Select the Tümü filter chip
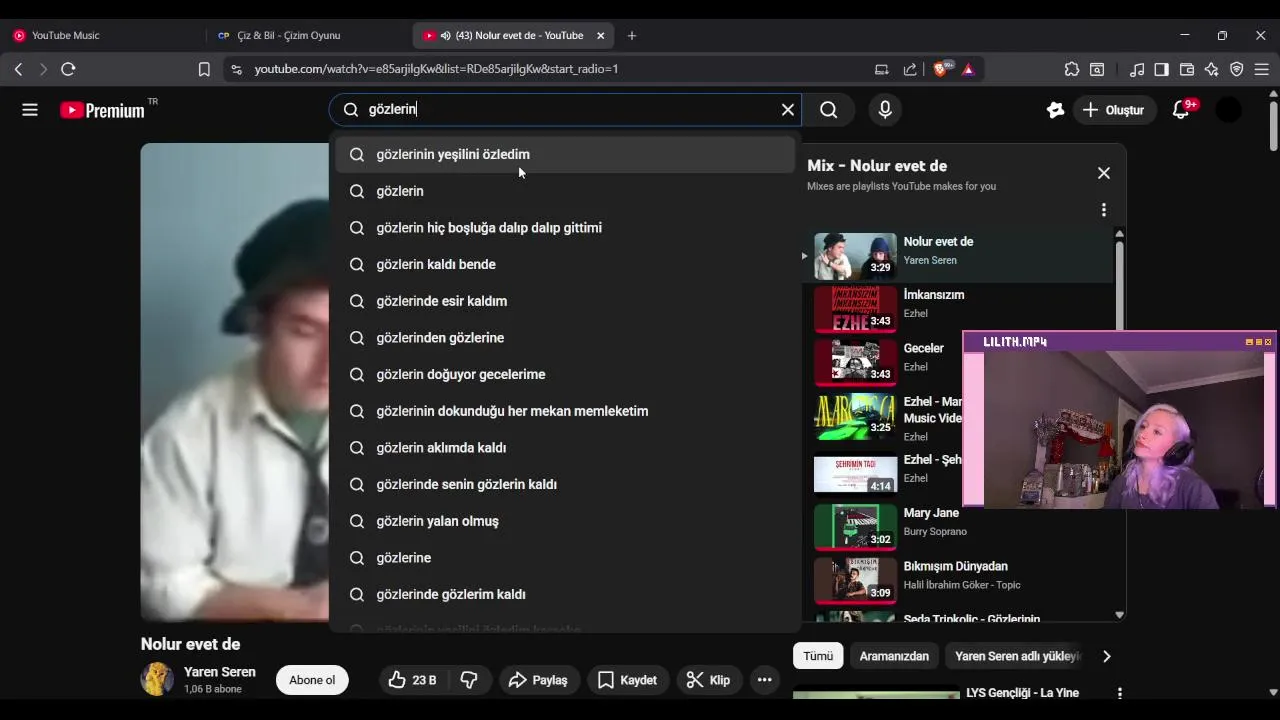Viewport: 1280px width, 720px height. (818, 656)
